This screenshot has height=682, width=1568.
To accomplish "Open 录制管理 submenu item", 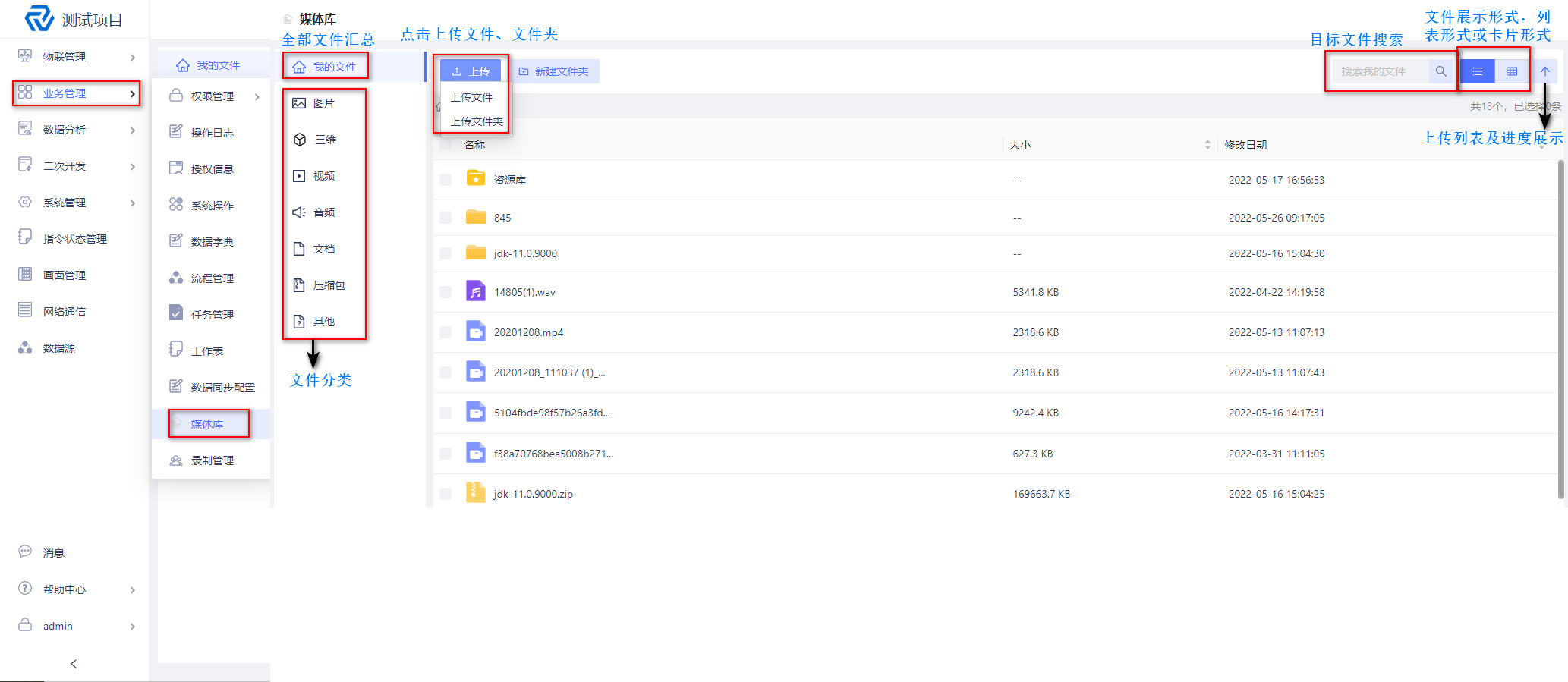I will click(213, 460).
